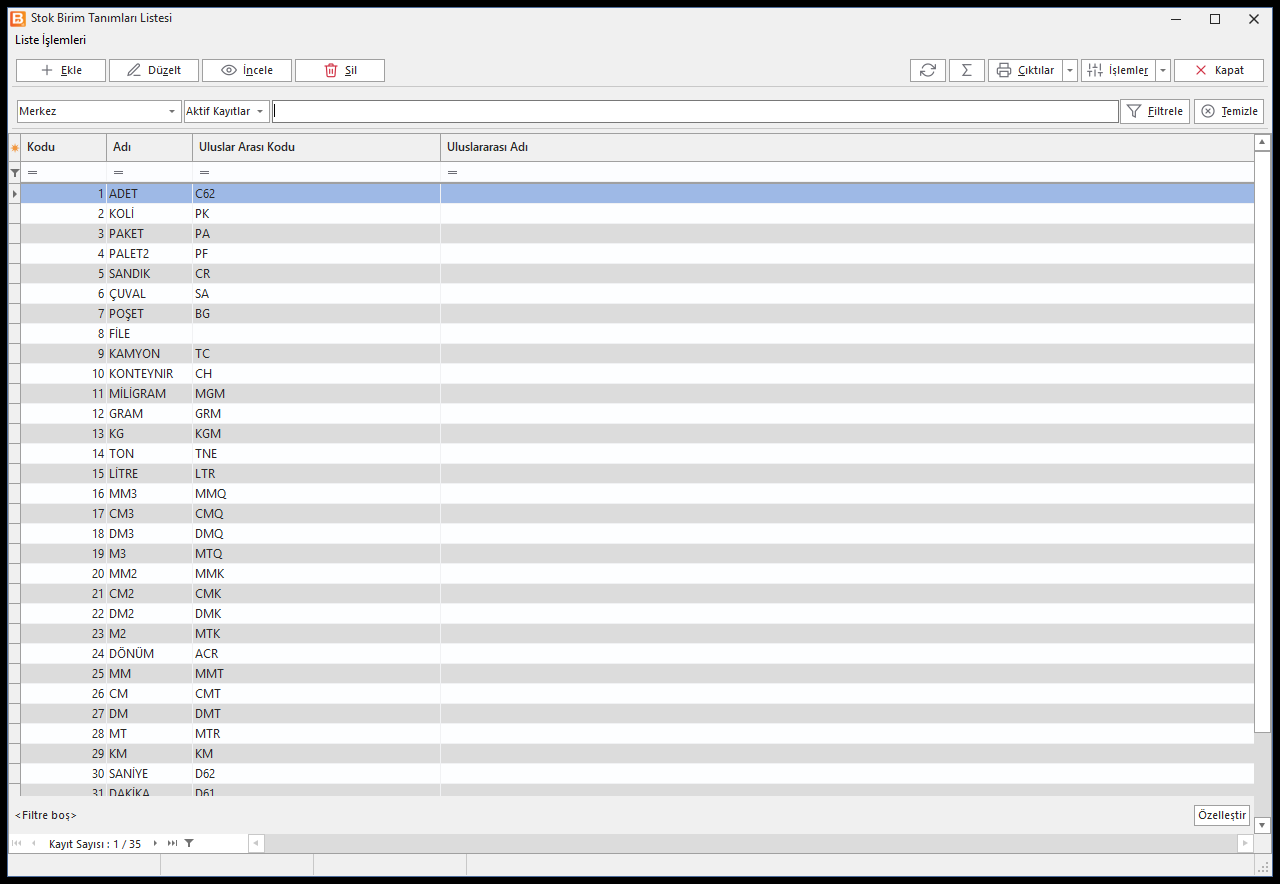The width and height of the screenshot is (1280, 884).
Task: Click the Uluslararası Adı column header
Action: point(847,147)
